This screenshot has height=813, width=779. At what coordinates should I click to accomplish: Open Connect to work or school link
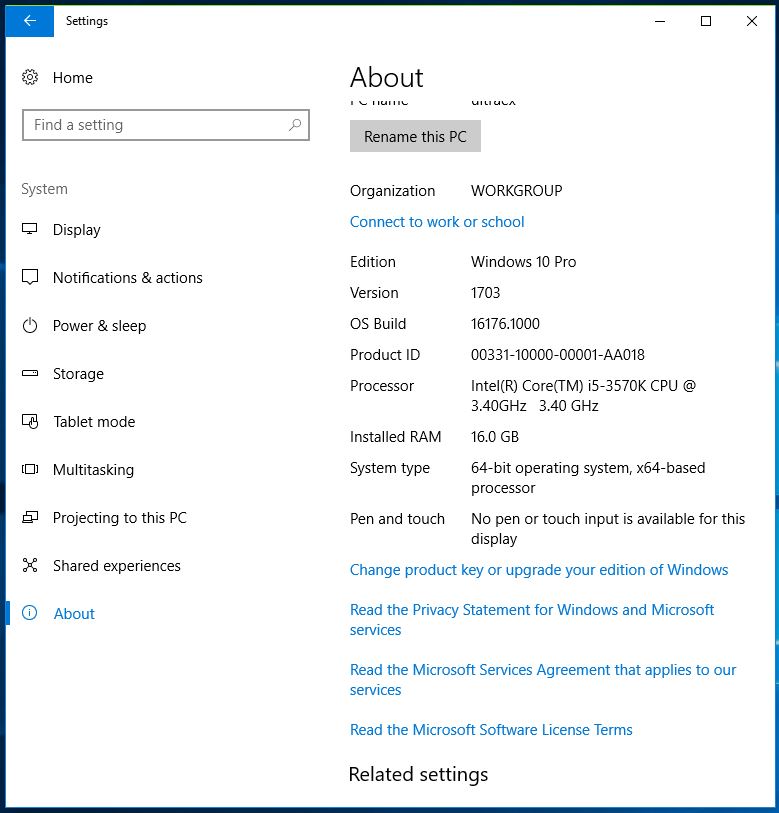coord(437,222)
